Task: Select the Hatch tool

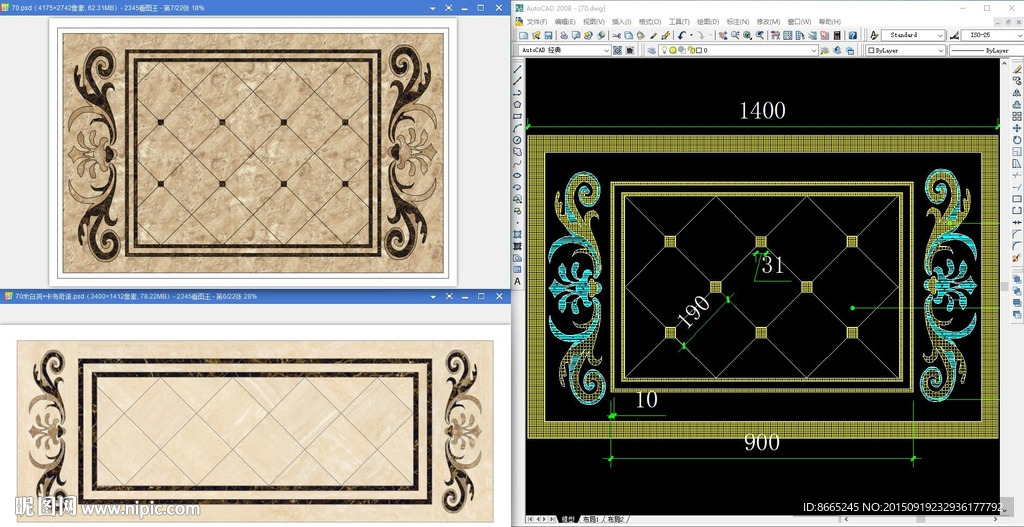Action: pos(518,234)
